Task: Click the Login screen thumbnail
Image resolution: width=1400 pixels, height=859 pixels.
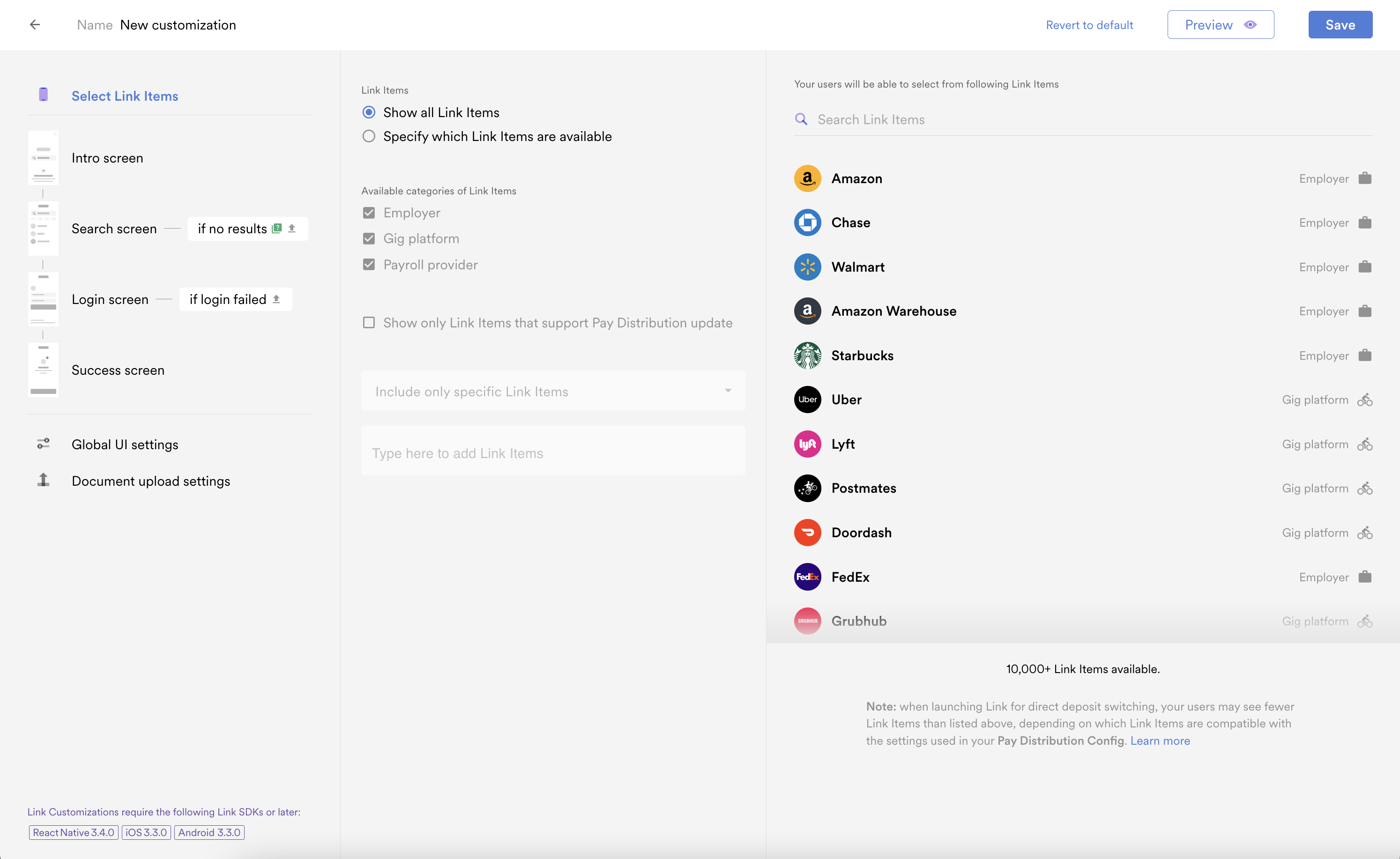Action: coord(43,299)
